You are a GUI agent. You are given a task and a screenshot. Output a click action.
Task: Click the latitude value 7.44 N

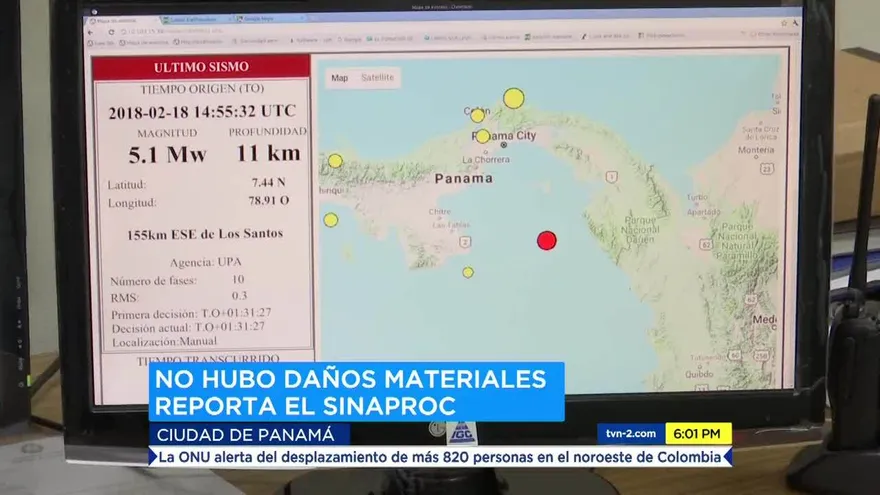[x=268, y=182]
